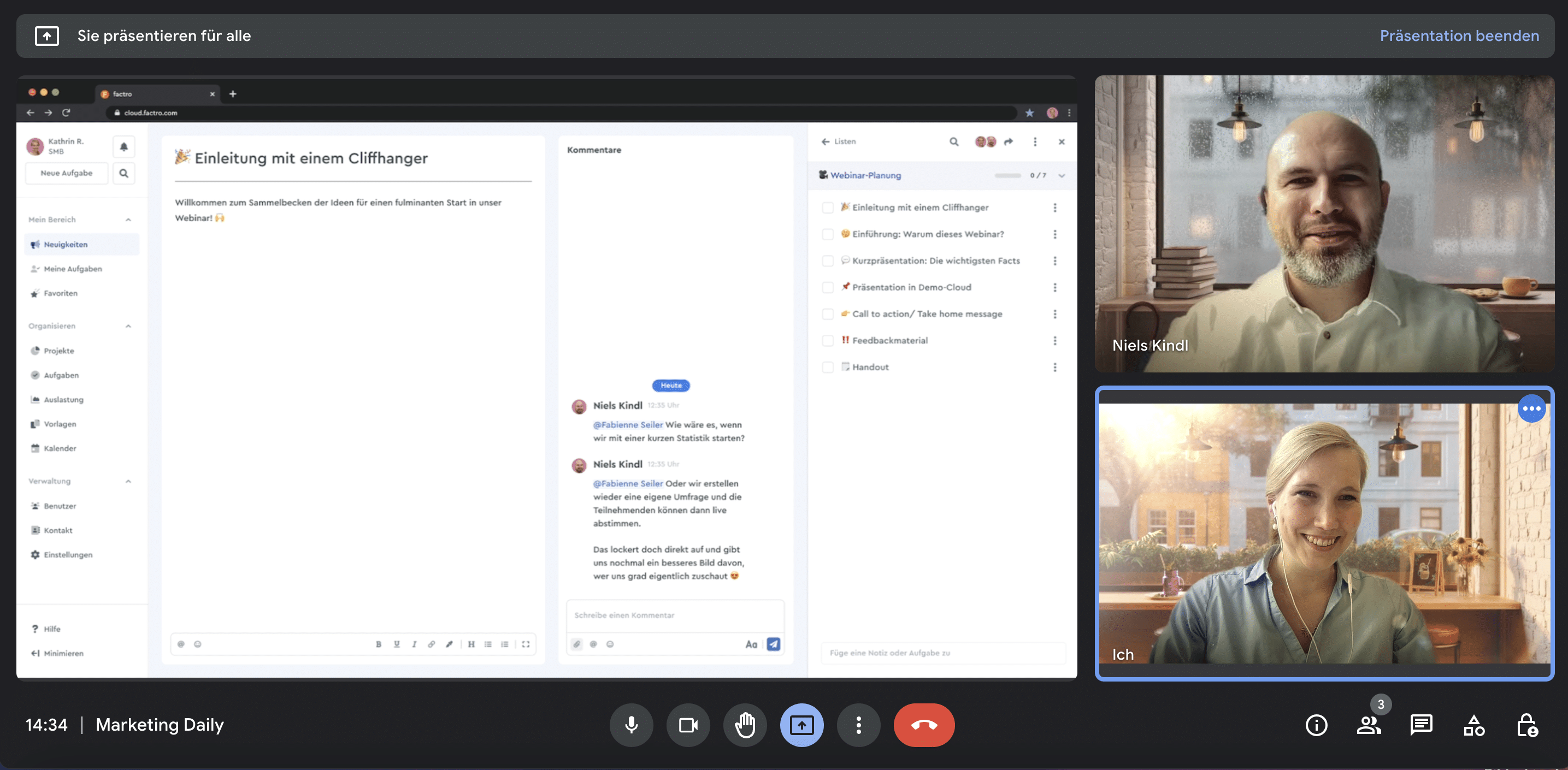Open Hilfe in the sidebar
The image size is (1568, 770).
46,629
